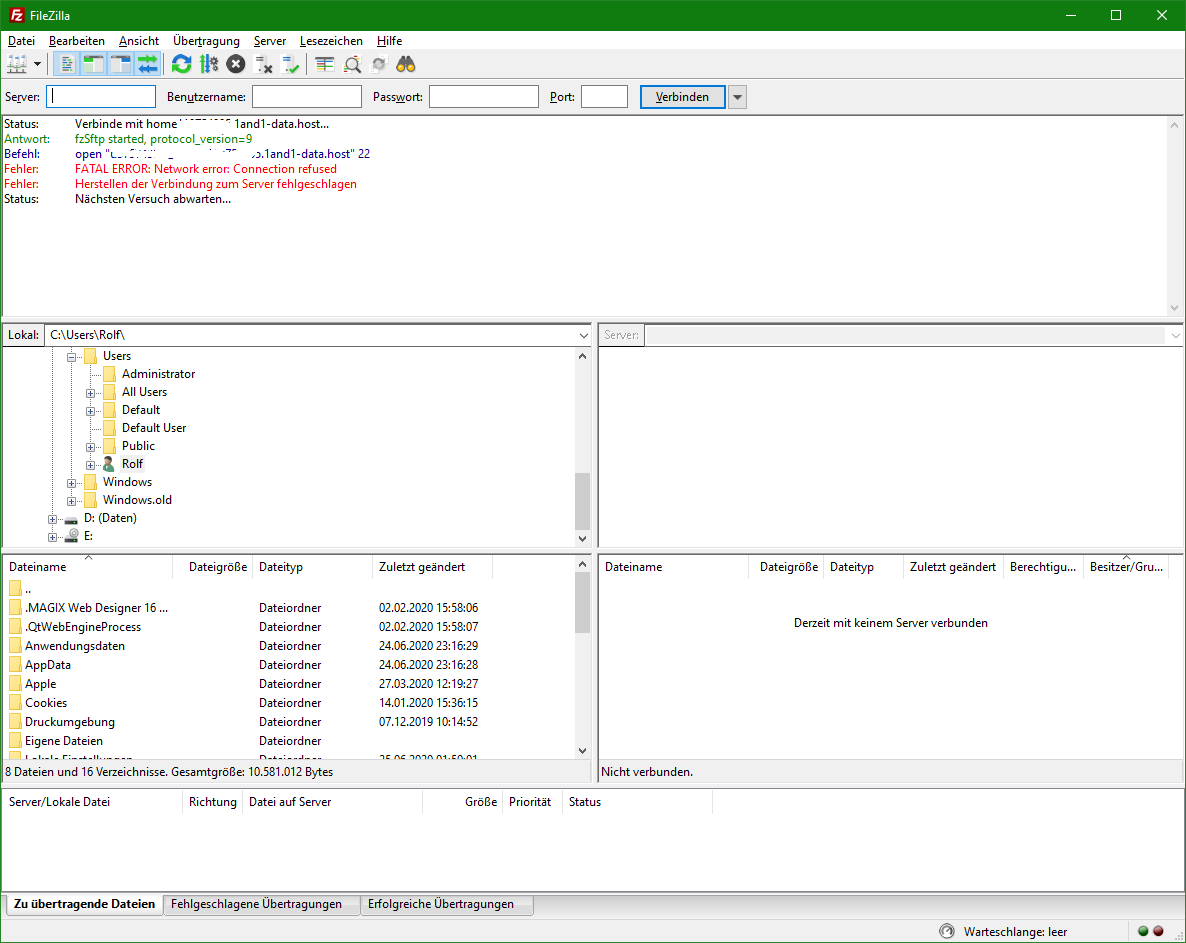This screenshot has height=943, width=1186.
Task: Toggle message log display
Action: (x=67, y=64)
